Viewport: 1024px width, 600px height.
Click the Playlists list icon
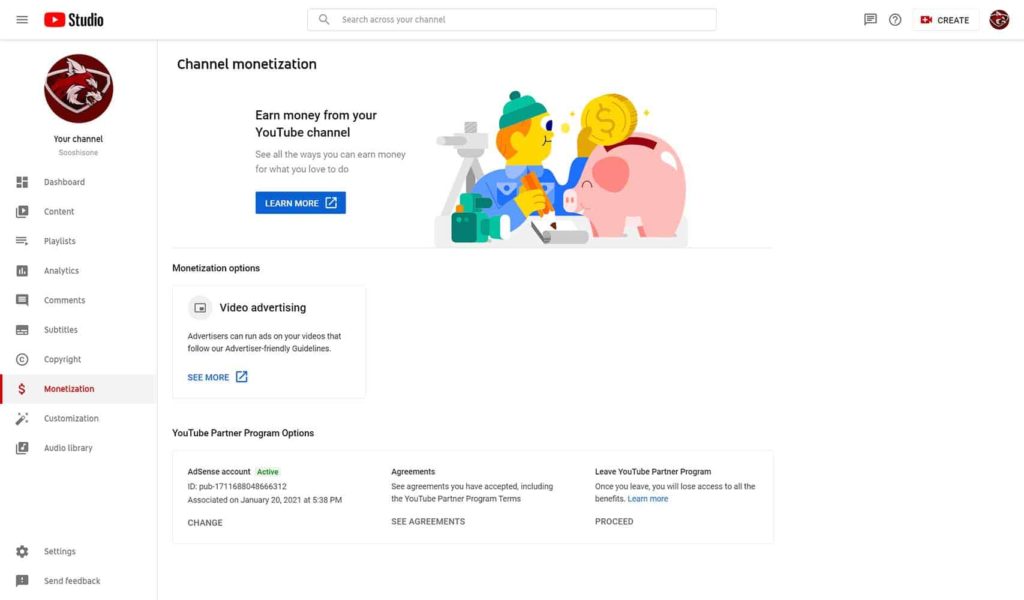coord(22,241)
